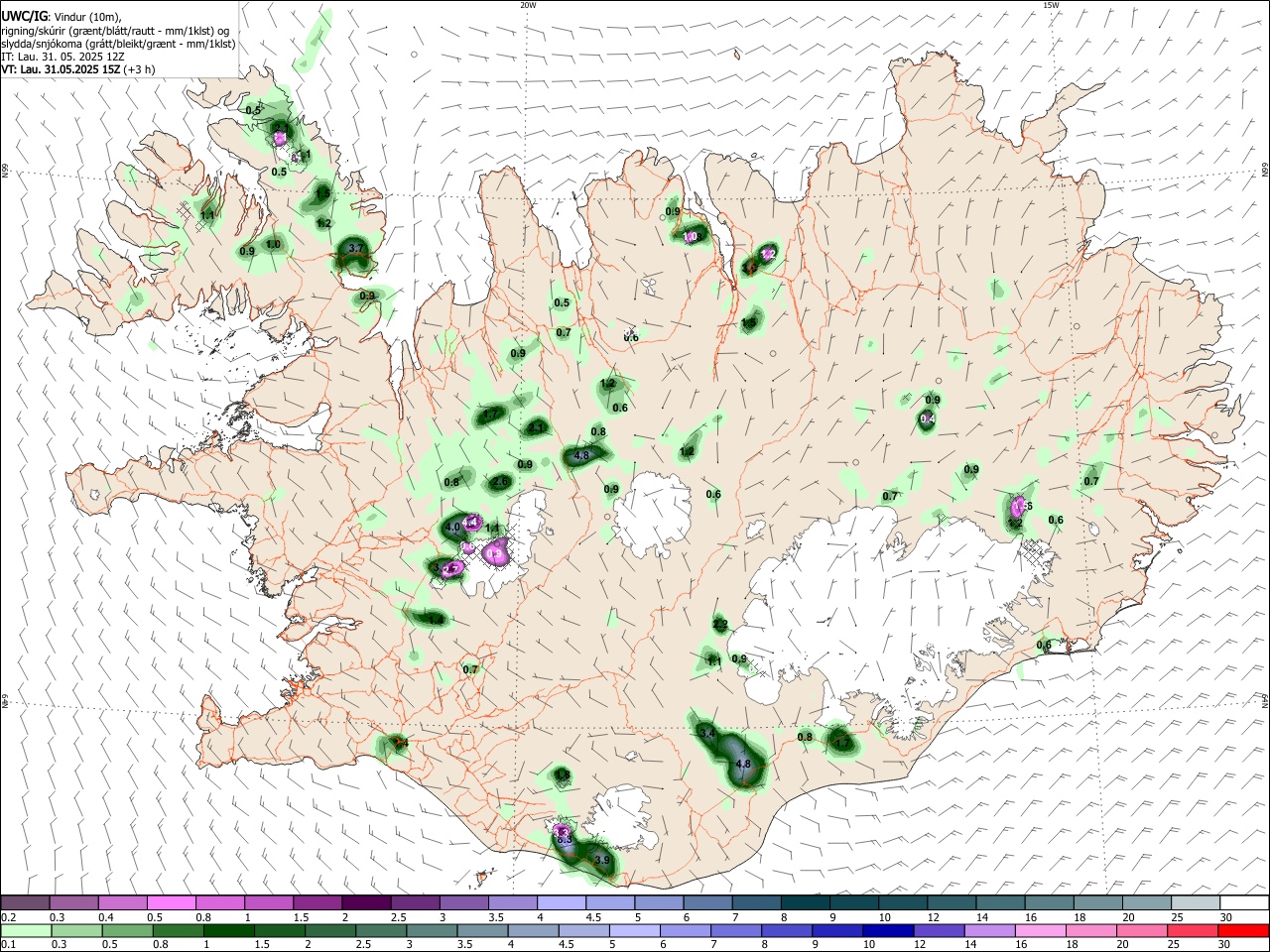1270x952 pixels.
Task: Click the 8.3 precipitation value on the south coast
Action: click(566, 840)
